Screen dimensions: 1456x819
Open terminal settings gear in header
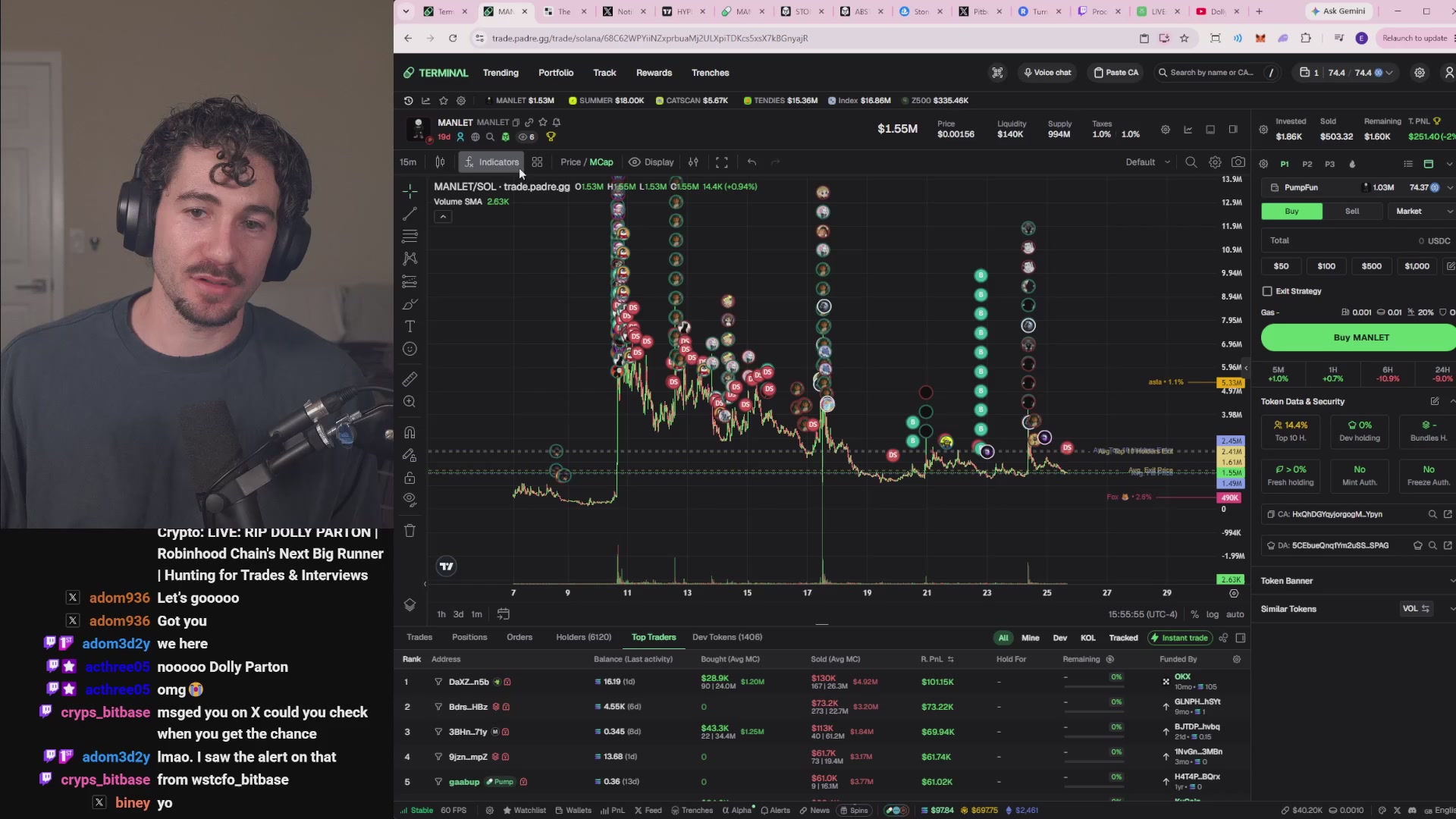pos(1420,73)
